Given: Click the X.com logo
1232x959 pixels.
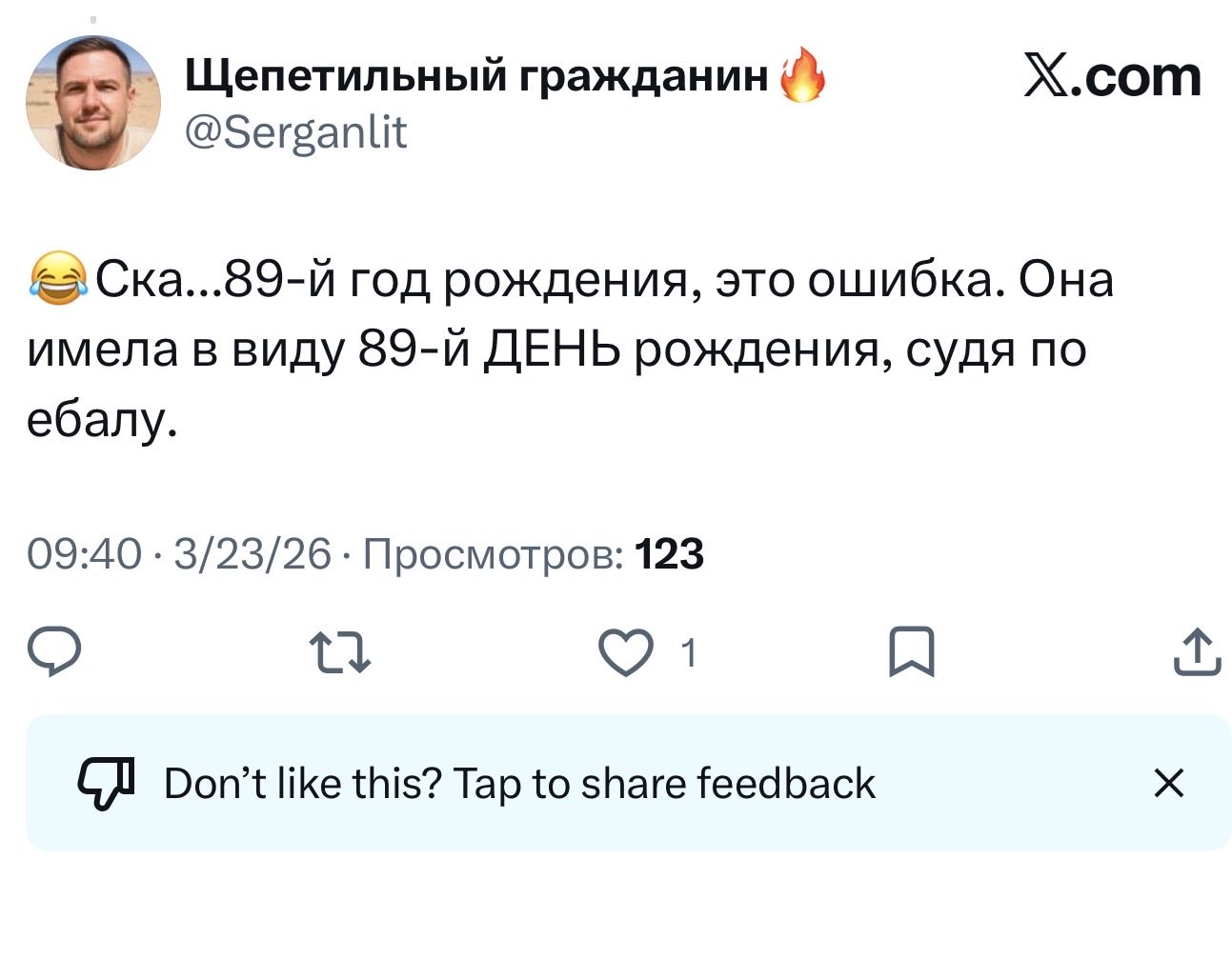Looking at the screenshot, I should click(1112, 77).
